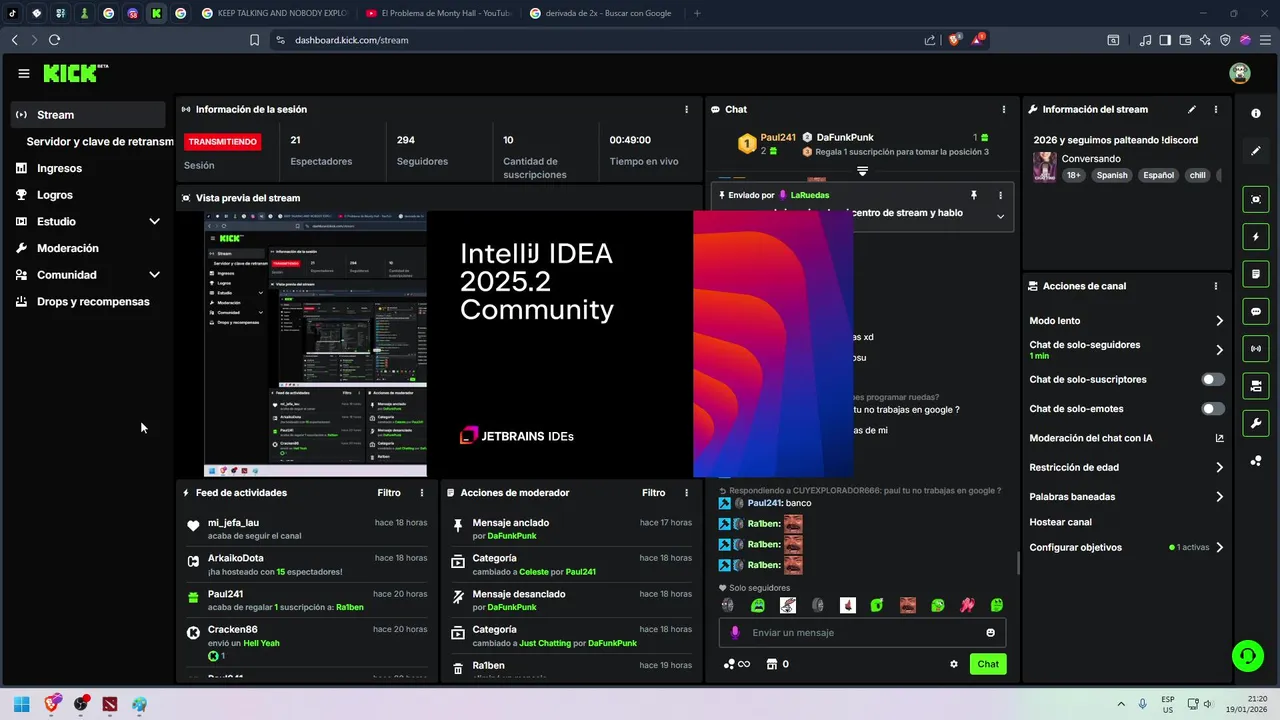Open Palabras baneadas options arrow
The width and height of the screenshot is (1280, 720).
1219,497
